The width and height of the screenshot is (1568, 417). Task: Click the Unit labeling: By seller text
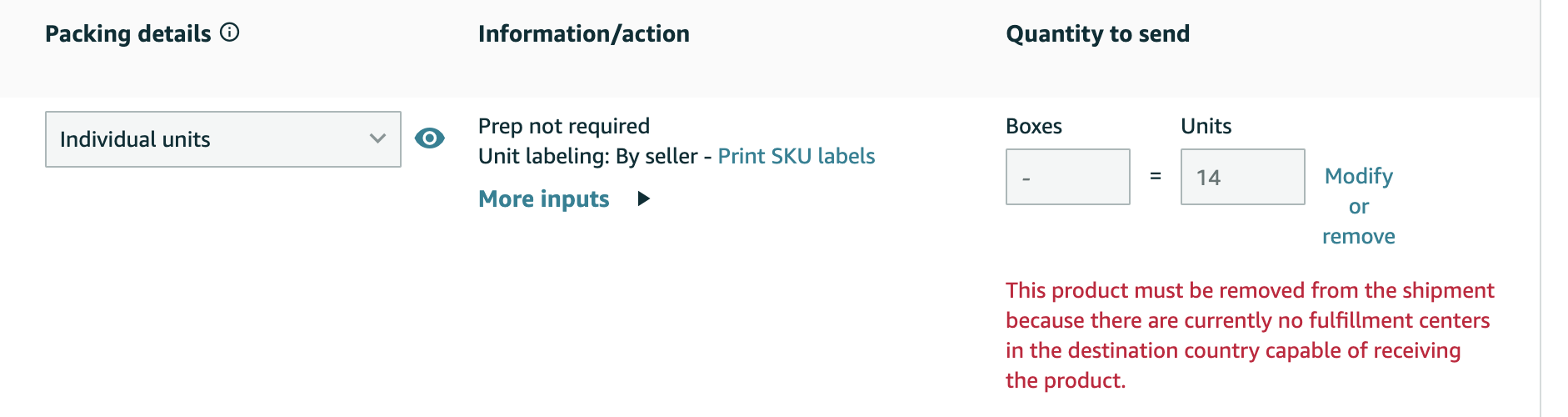tap(588, 156)
